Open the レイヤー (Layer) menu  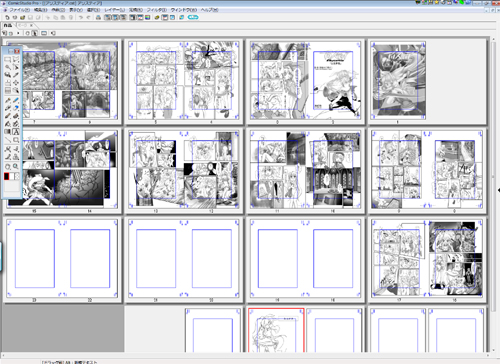click(115, 10)
